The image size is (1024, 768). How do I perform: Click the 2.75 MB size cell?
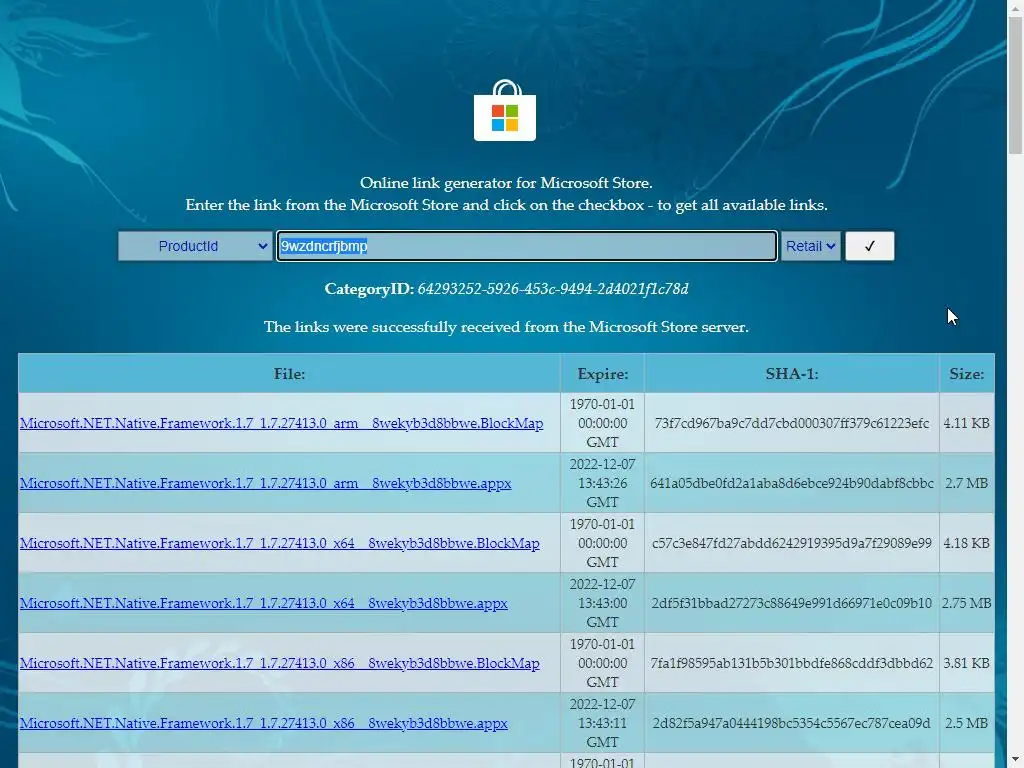tap(967, 603)
